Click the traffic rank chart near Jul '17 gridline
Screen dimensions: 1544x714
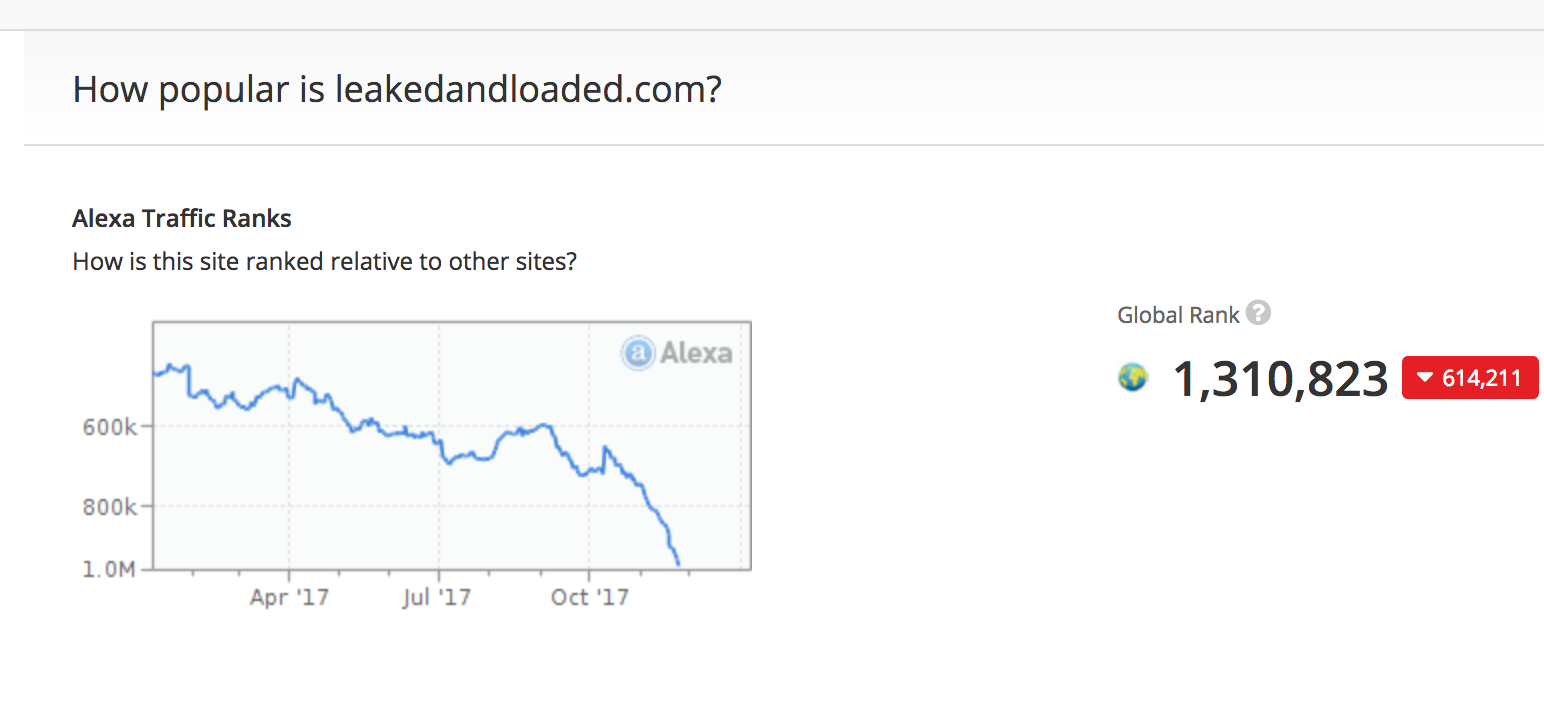[438, 445]
